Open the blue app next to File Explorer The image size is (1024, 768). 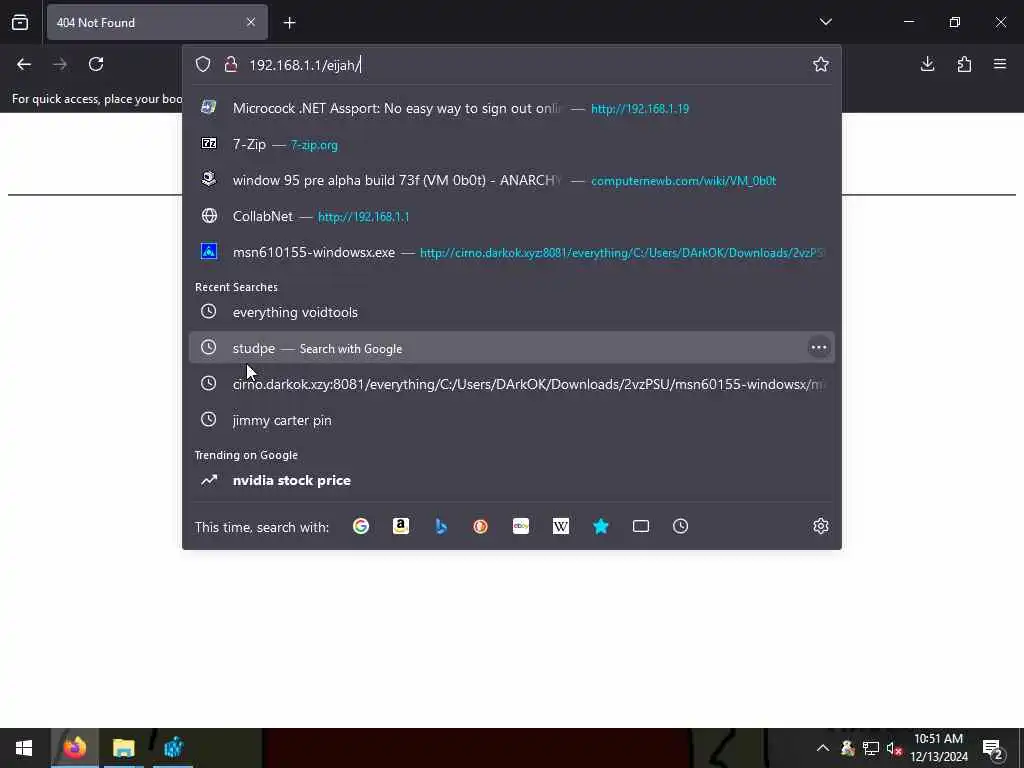173,748
